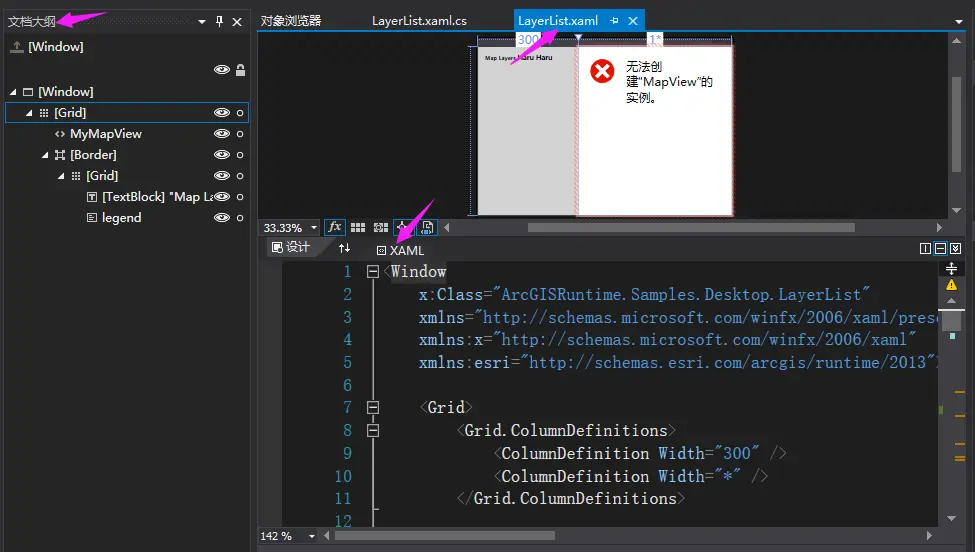Switch to the 对象浏览器 tab
Viewport: 975px width, 552px height.
pyautogui.click(x=291, y=21)
